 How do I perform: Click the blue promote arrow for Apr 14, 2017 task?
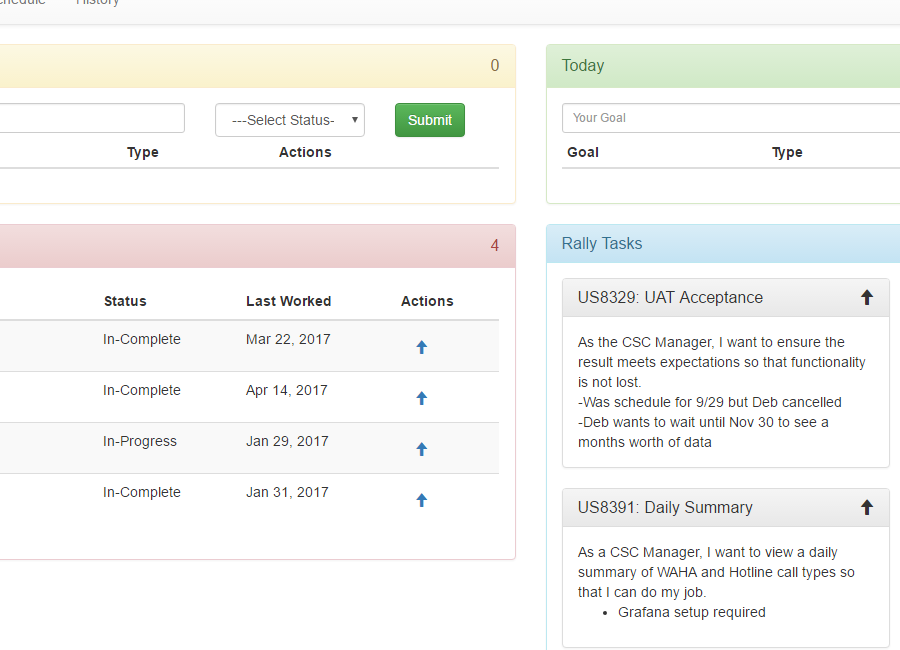[x=421, y=398]
